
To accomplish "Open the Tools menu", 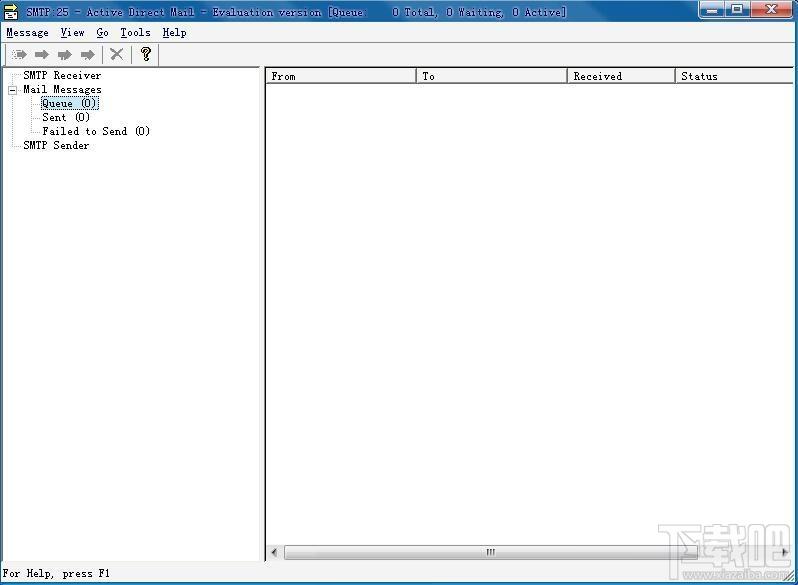I will click(x=135, y=33).
